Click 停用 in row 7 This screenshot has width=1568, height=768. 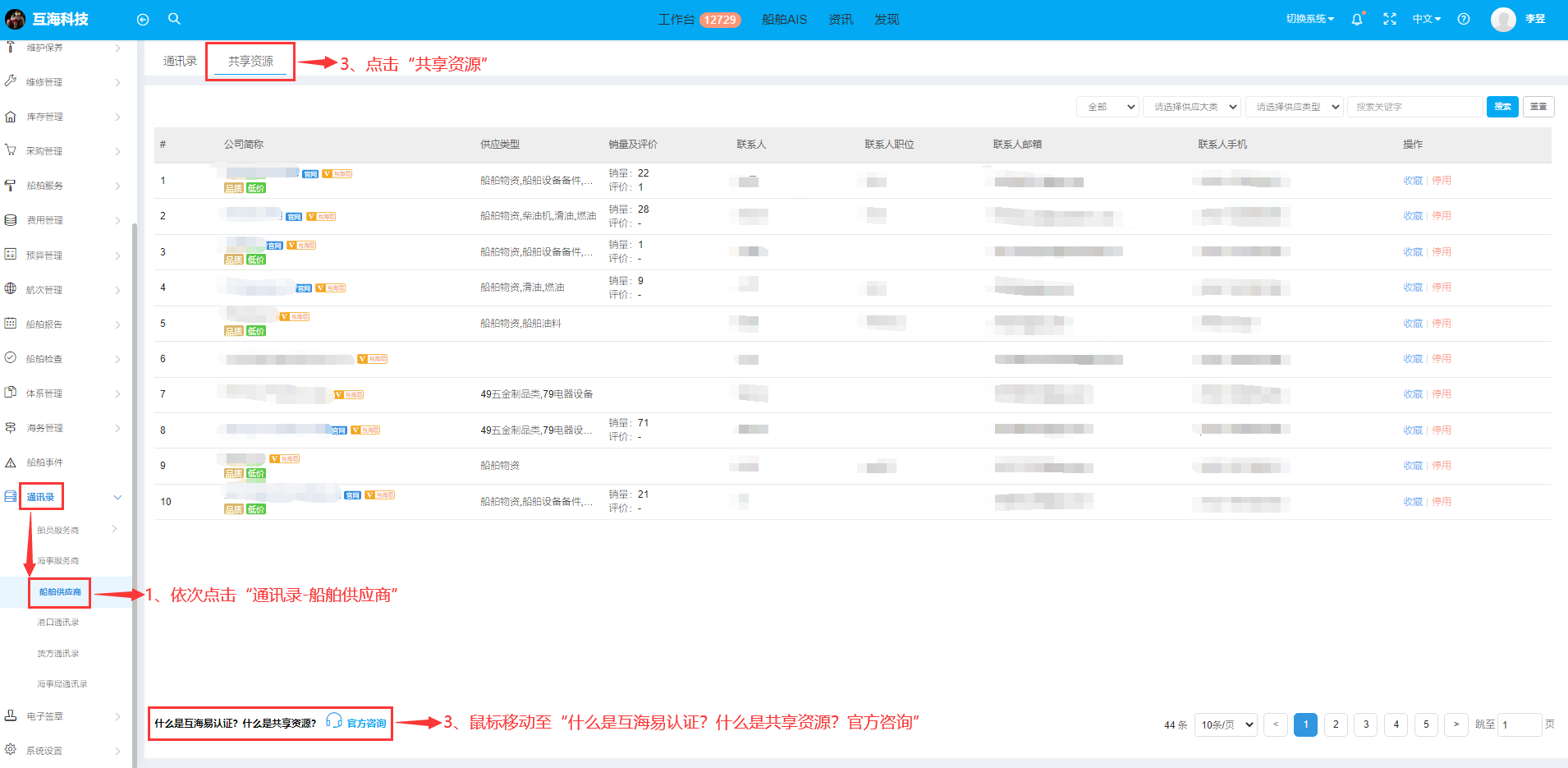tap(1442, 394)
